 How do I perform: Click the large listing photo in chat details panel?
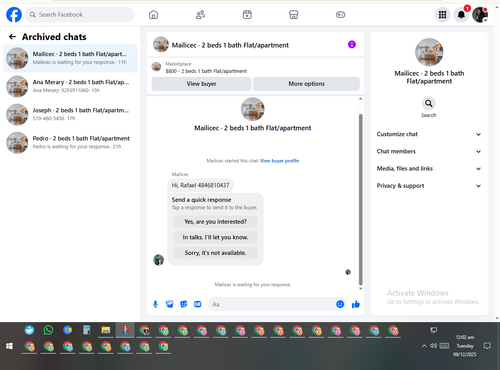click(429, 52)
